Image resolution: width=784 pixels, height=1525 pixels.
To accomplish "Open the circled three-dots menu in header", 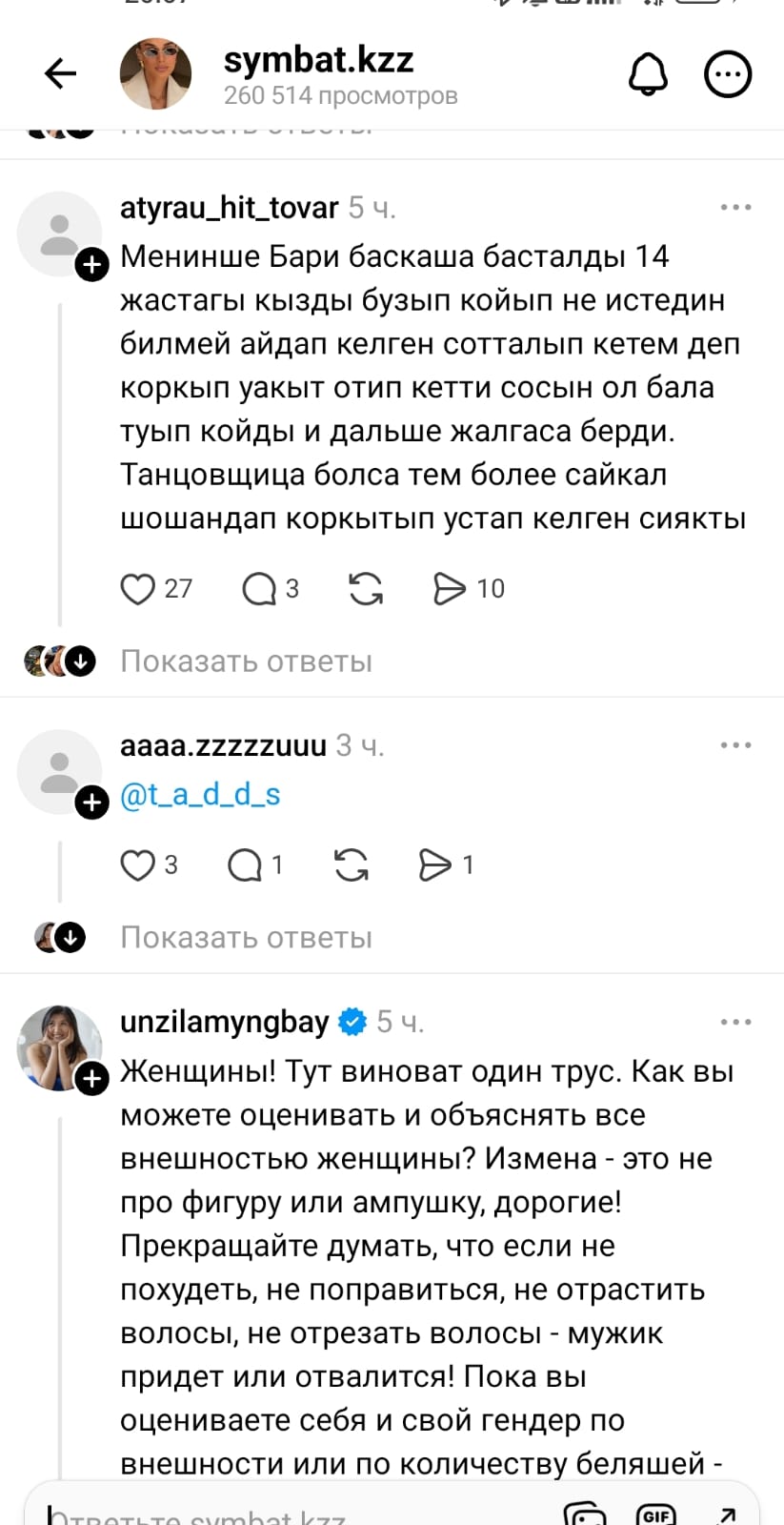I will tap(728, 74).
